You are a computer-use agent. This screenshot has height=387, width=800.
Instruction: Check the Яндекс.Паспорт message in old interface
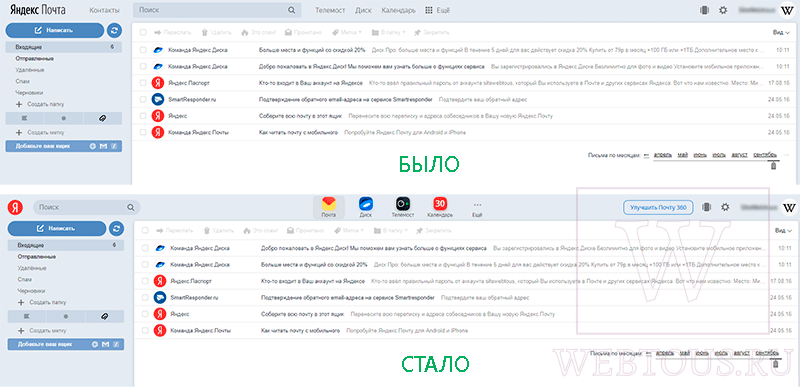[143, 83]
